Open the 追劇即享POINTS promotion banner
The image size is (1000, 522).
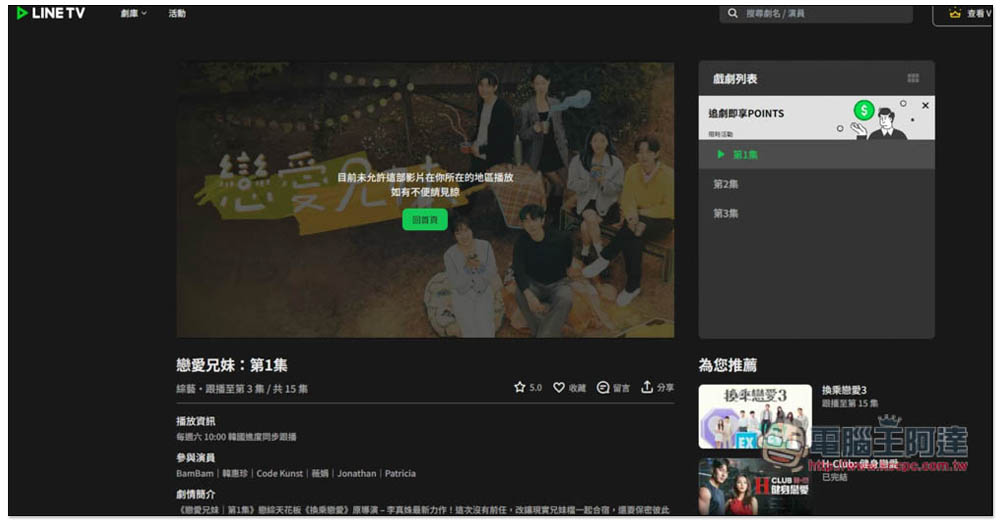(816, 118)
